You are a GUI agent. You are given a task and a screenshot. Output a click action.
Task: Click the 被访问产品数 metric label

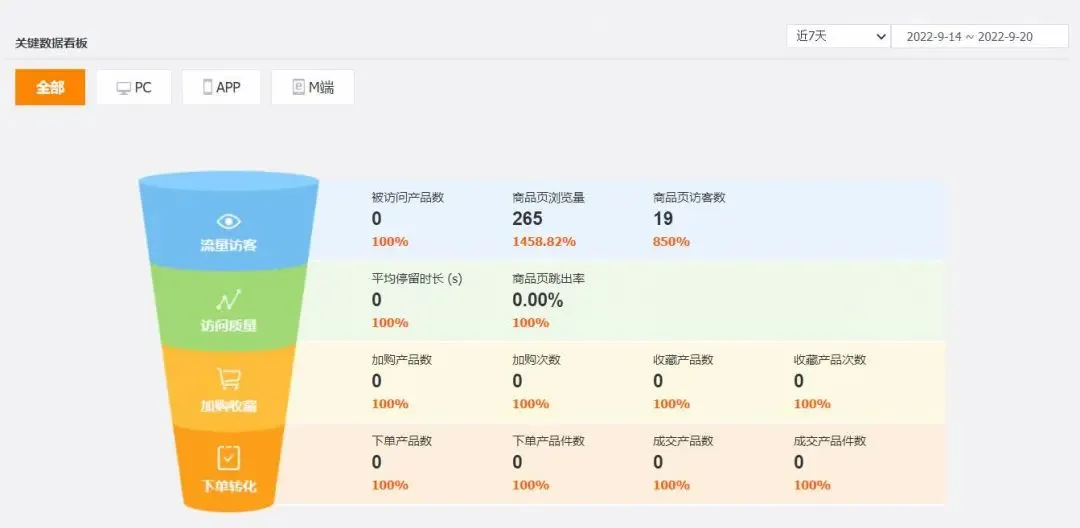[x=408, y=198]
